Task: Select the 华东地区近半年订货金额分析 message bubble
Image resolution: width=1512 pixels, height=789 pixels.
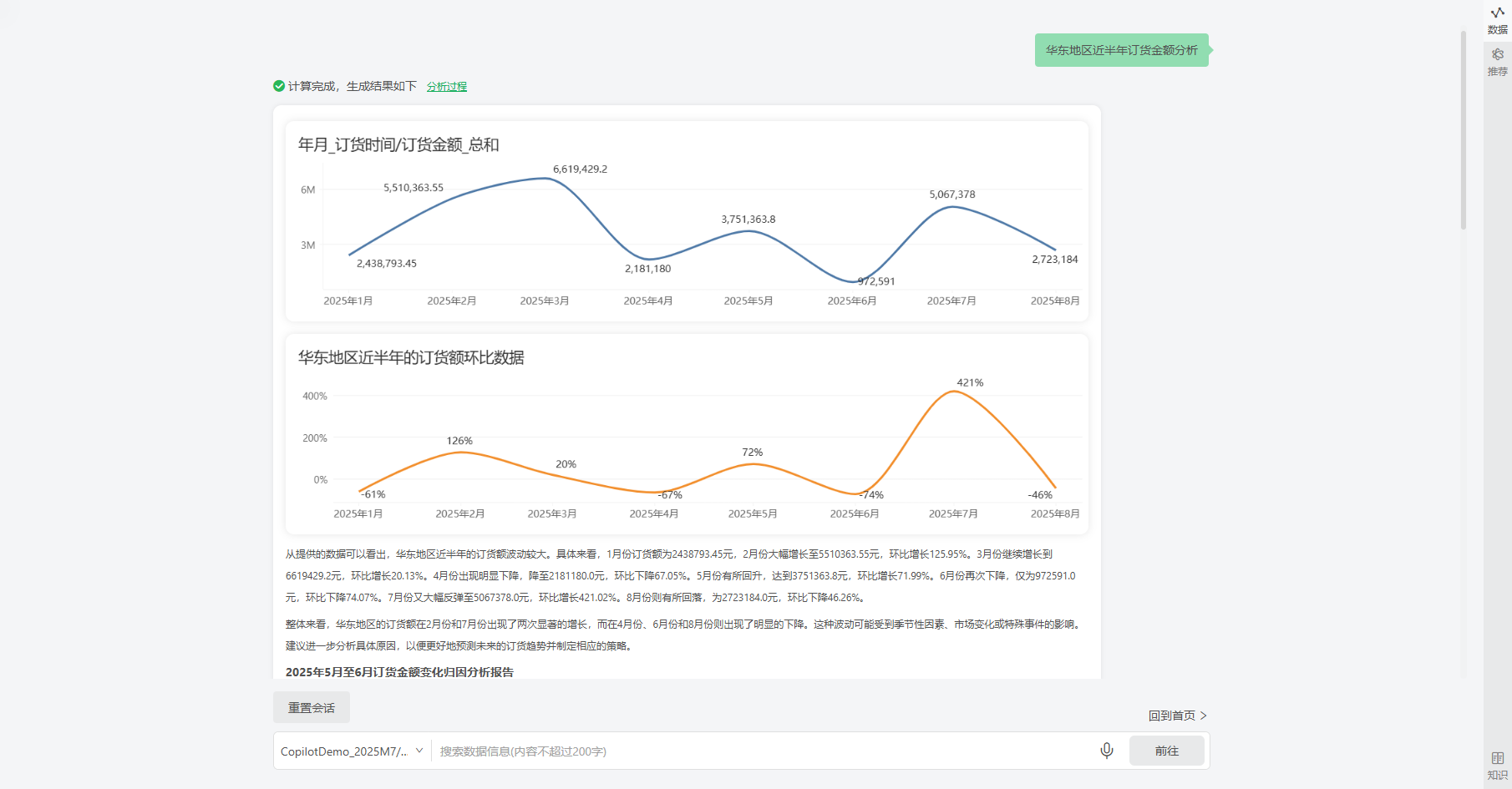Action: pos(1121,50)
